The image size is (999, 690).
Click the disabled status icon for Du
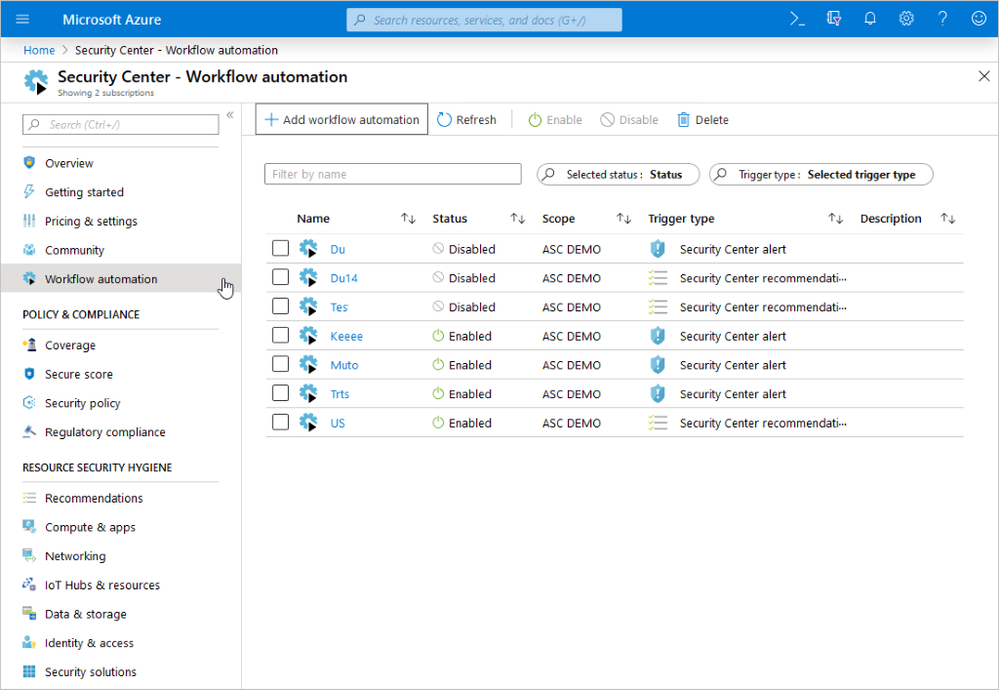438,248
